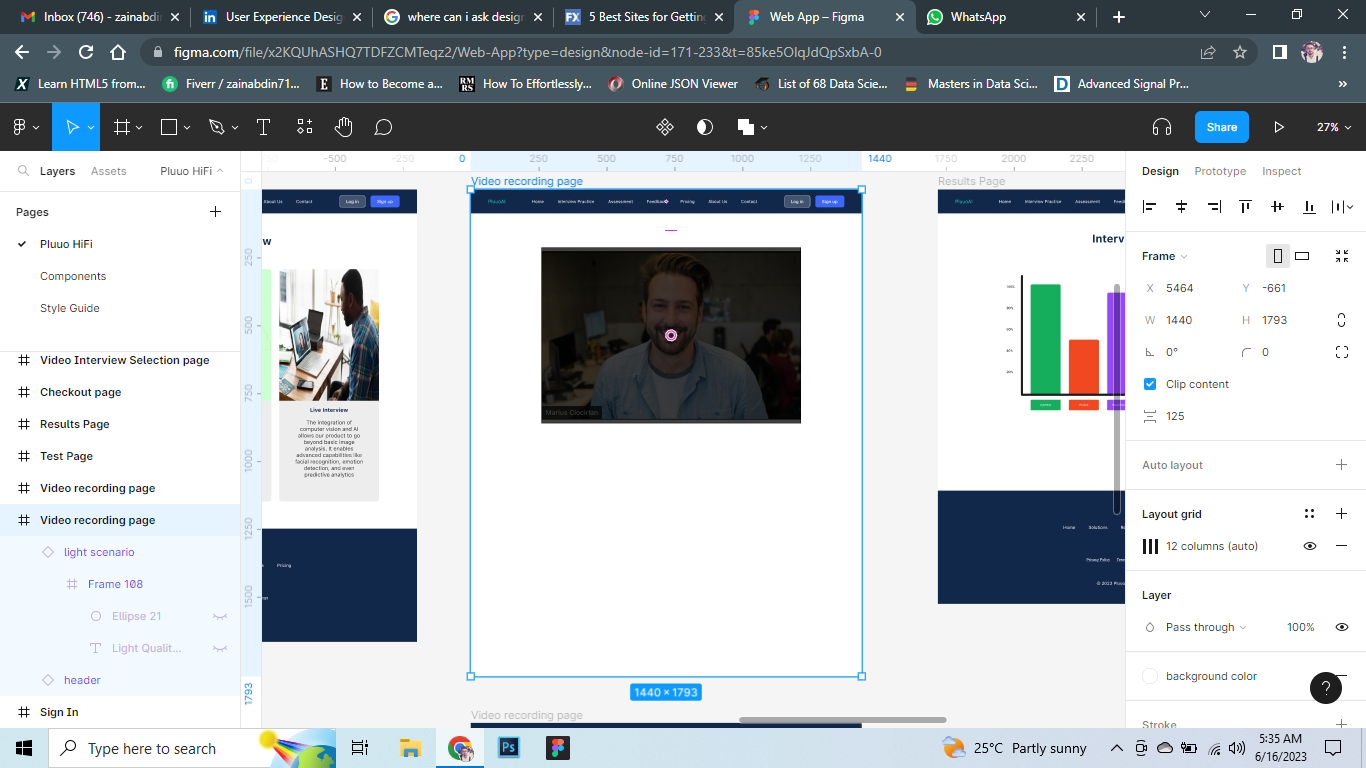
Task: Add Auto layout with plus button
Action: point(1341,465)
